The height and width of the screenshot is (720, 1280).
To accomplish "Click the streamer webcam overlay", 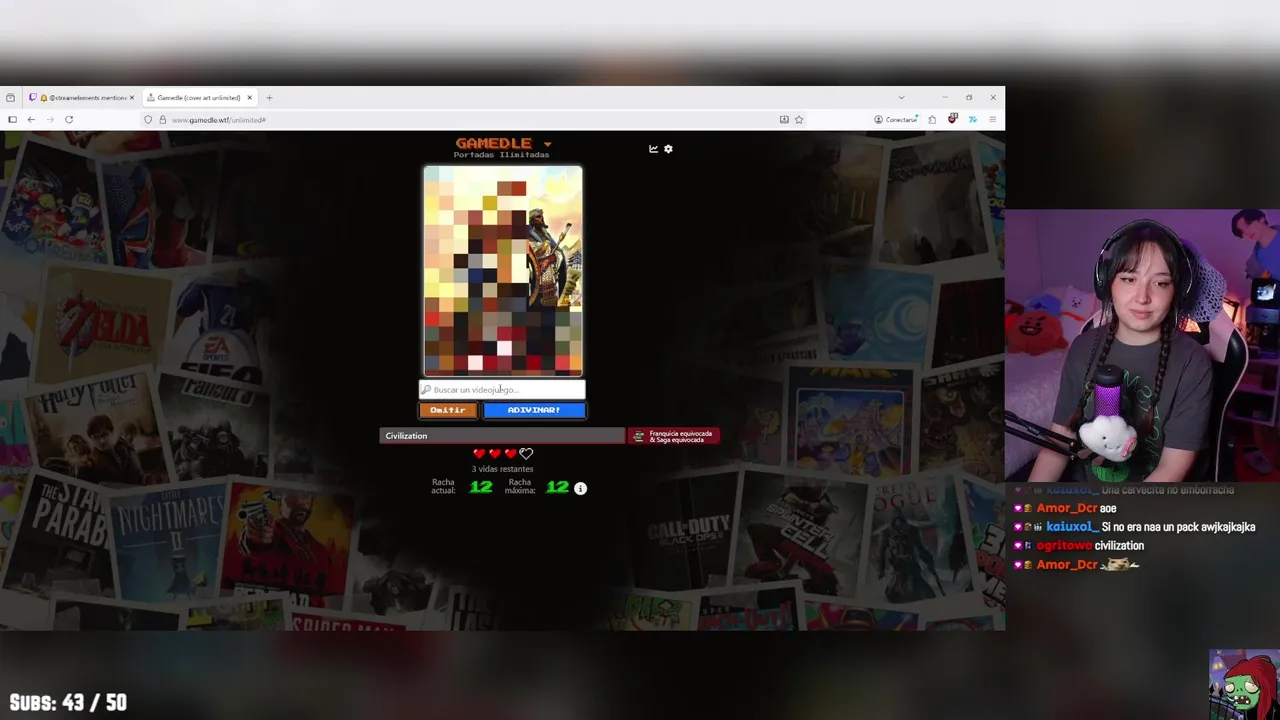I will 1142,346.
